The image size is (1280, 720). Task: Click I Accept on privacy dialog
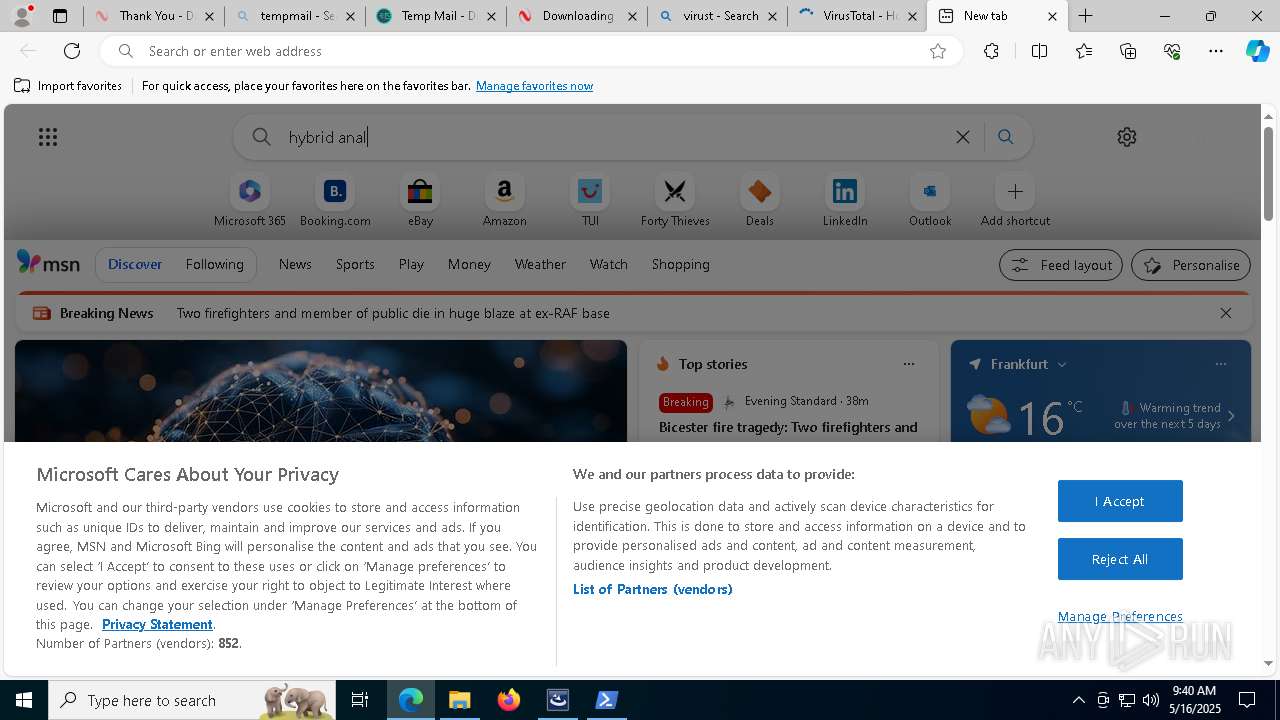tap(1120, 501)
